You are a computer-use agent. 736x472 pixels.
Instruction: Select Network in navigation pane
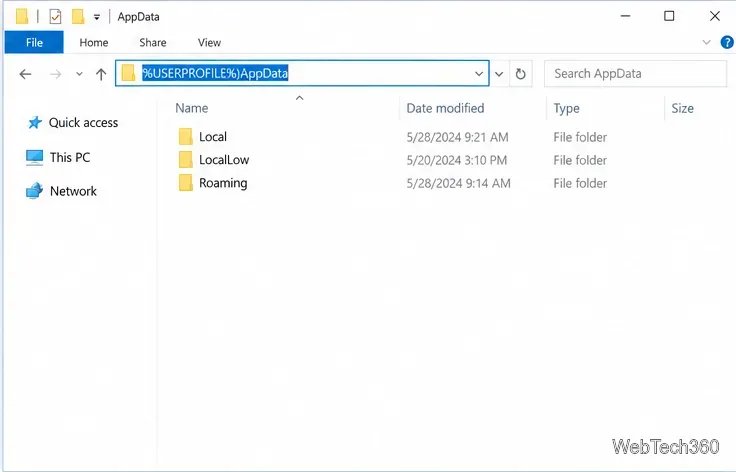[x=73, y=191]
